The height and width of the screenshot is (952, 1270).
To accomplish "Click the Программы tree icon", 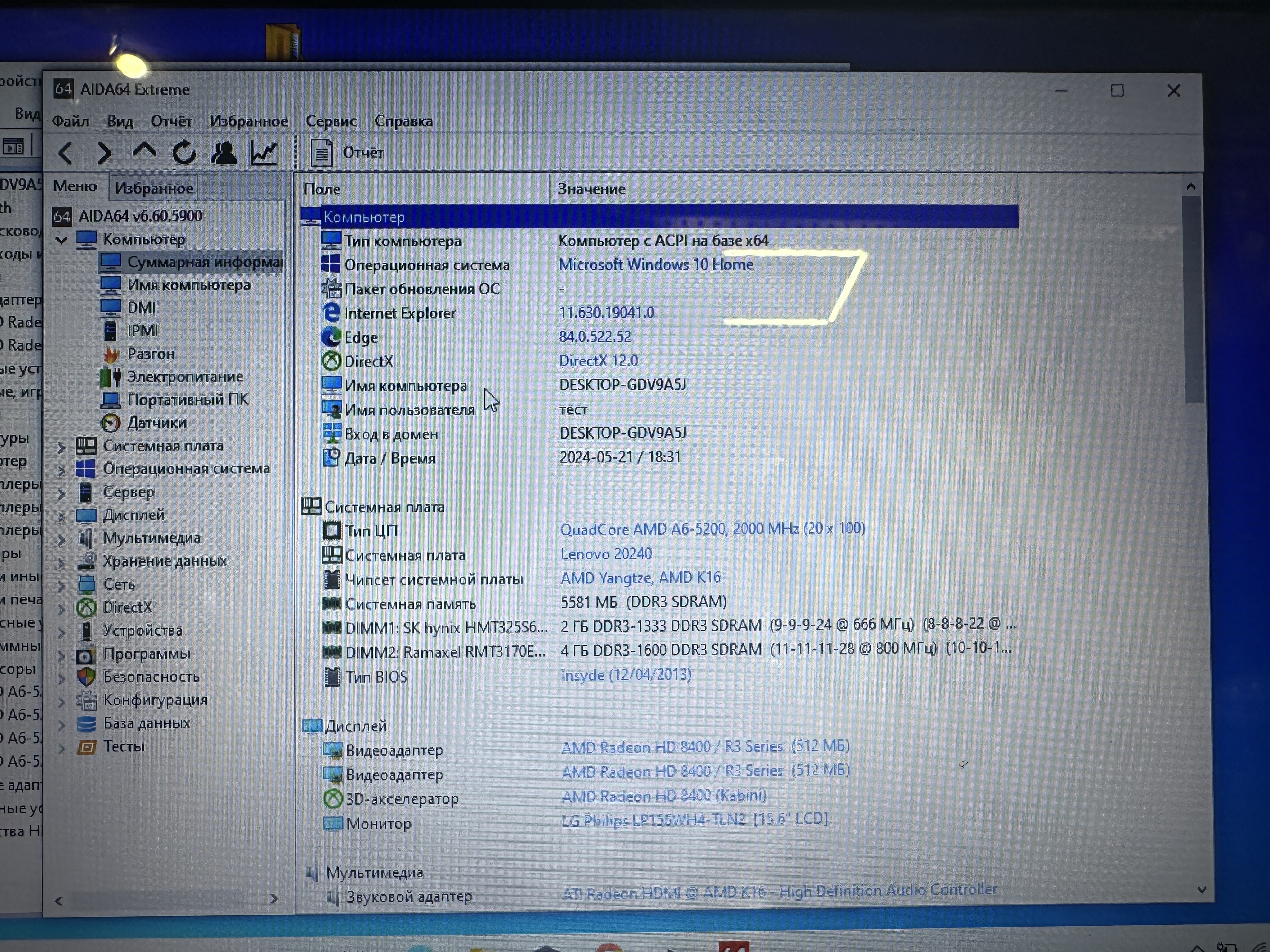I will [x=86, y=655].
